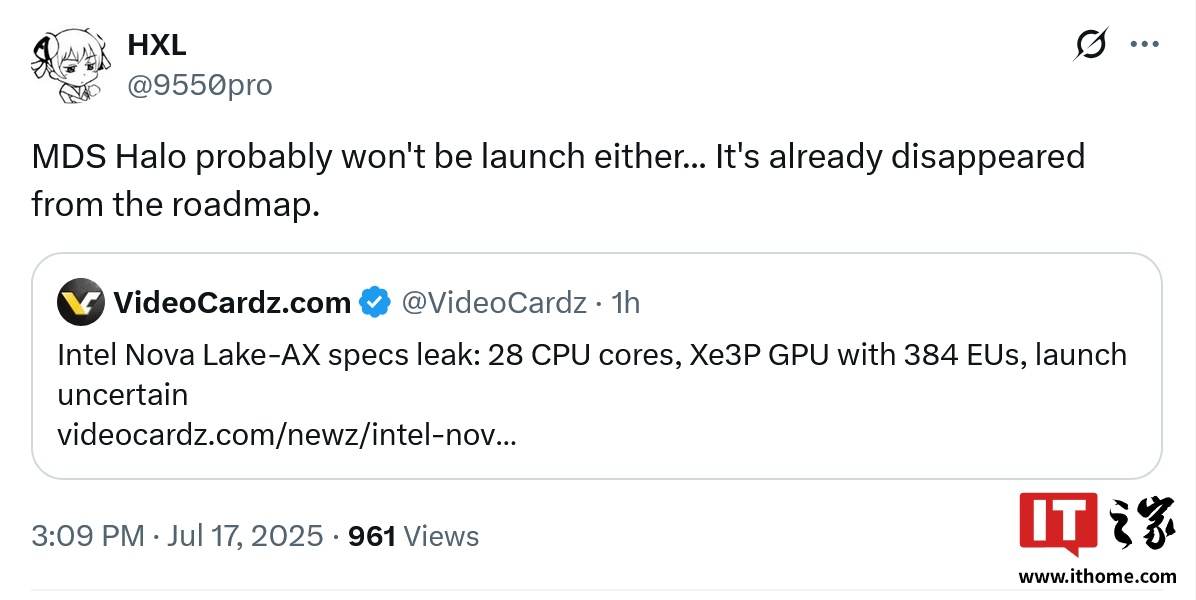Click the 961 view count number
Screen dimensions: 1196x600
click(372, 536)
